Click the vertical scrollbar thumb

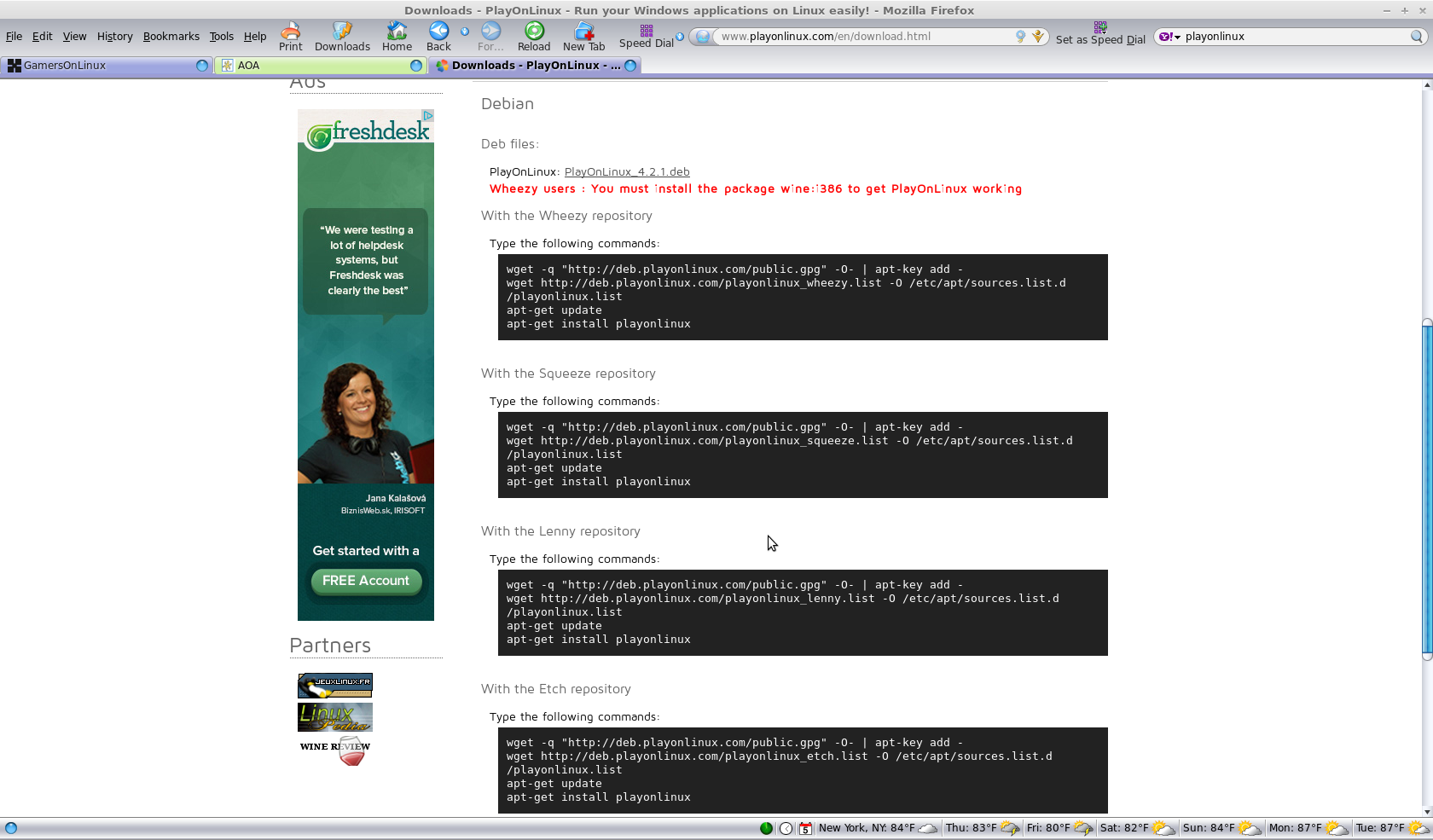1427,489
